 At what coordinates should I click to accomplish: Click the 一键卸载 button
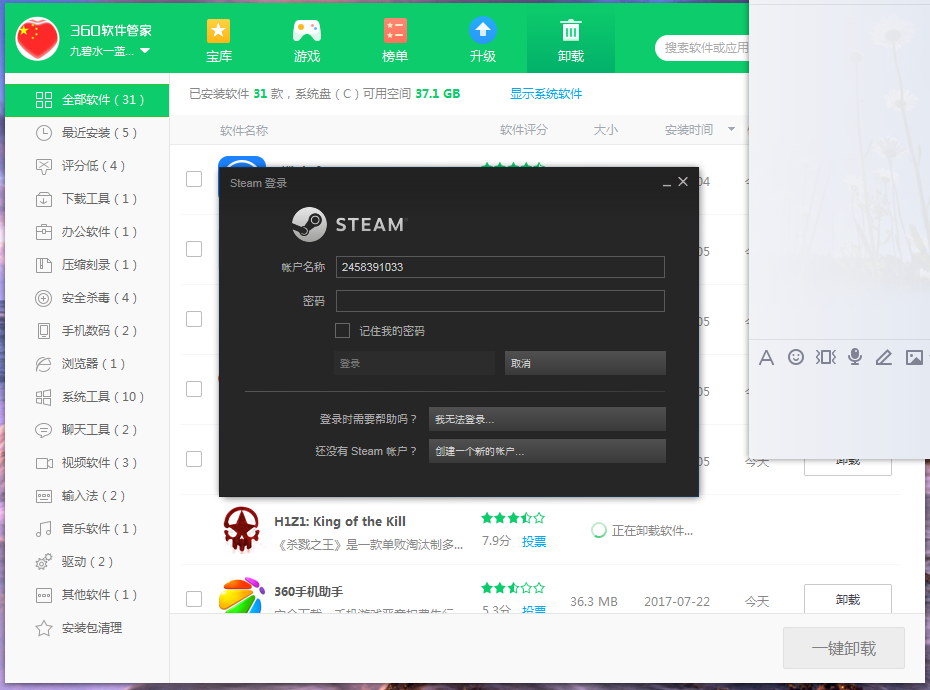click(x=843, y=648)
